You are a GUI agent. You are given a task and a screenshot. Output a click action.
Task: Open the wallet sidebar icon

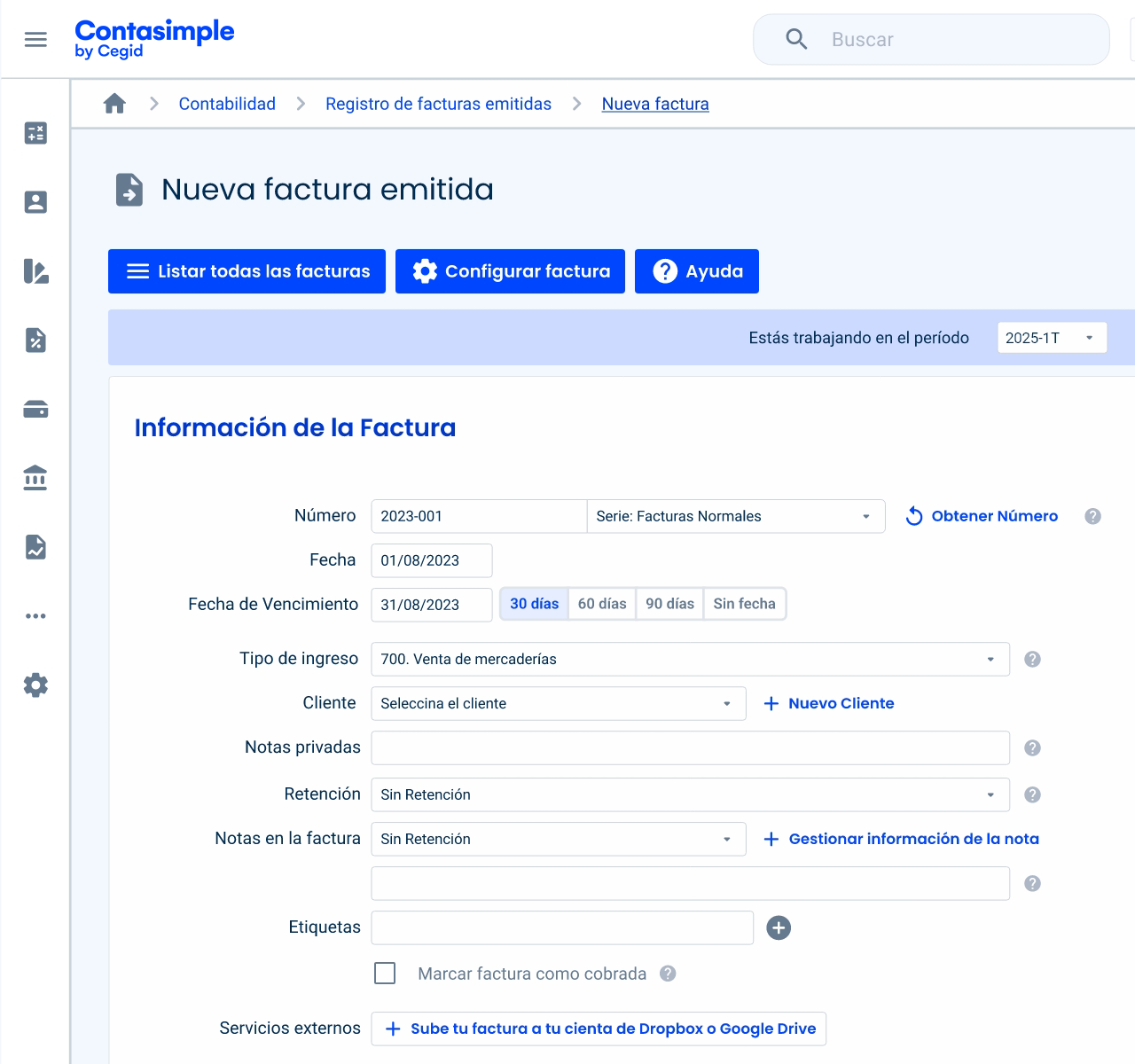pos(35,409)
